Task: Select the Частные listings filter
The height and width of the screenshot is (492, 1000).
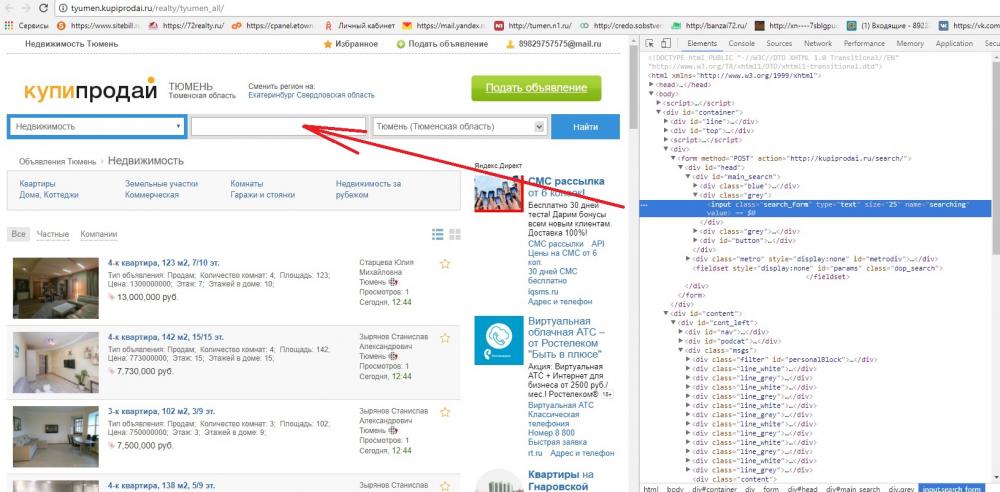Action: coord(52,234)
